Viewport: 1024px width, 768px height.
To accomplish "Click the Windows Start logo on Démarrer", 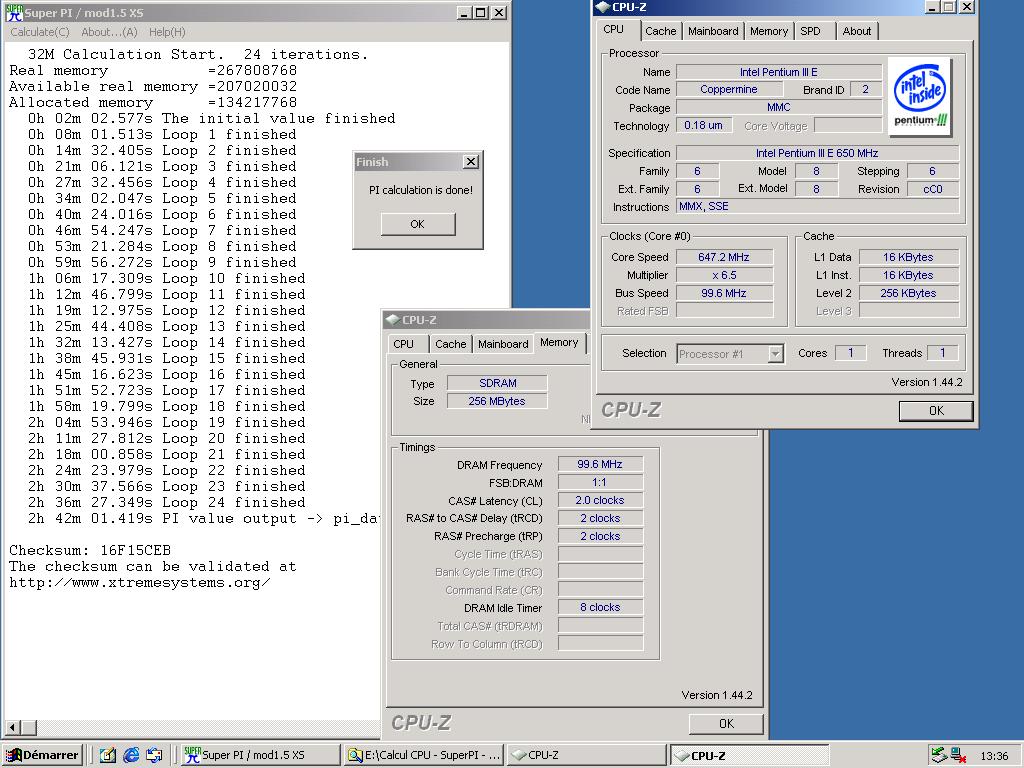I will (14, 755).
